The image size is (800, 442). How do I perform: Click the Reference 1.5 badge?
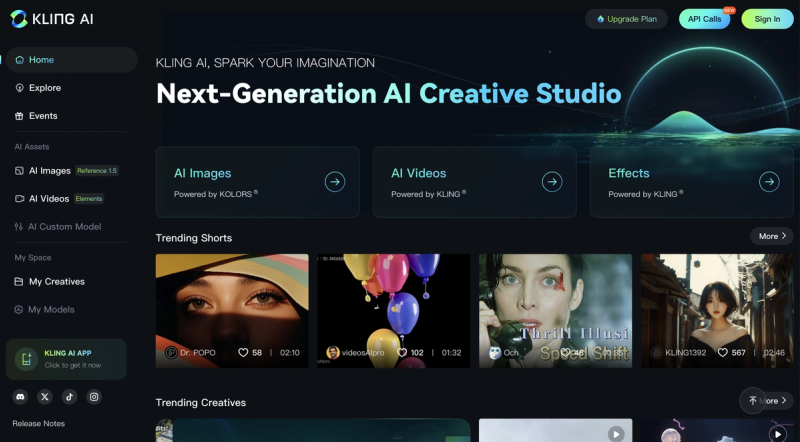pos(97,171)
